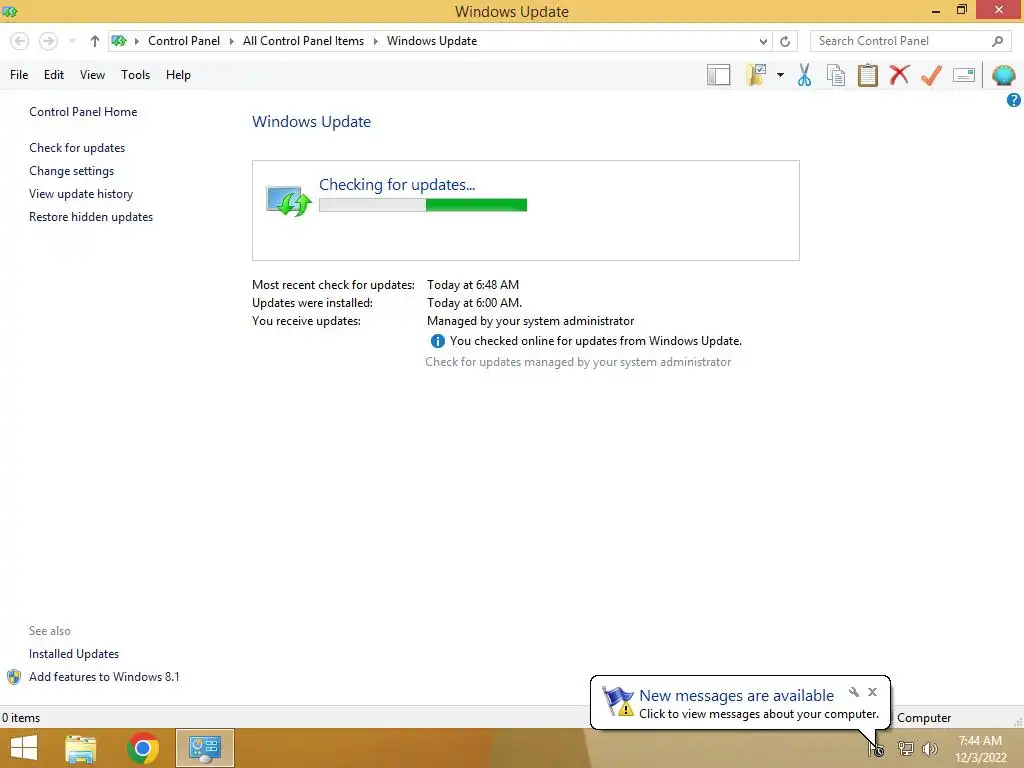
Task: Open the recent locations dropdown arrow
Action: coord(72,41)
